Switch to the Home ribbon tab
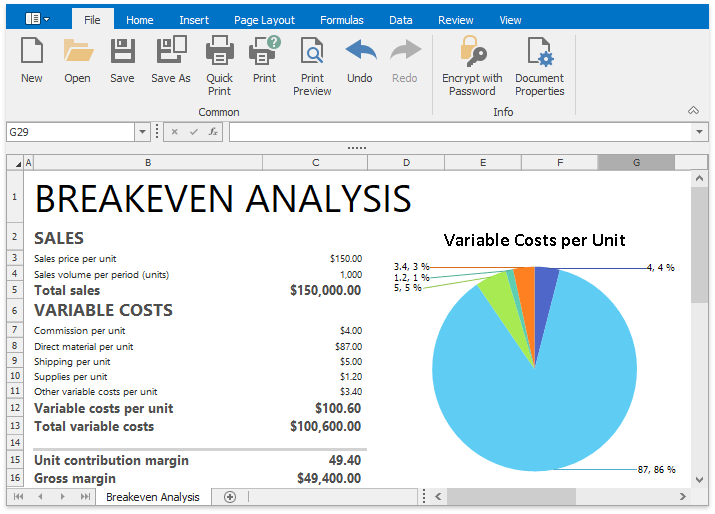The height and width of the screenshot is (514, 715). tap(140, 20)
